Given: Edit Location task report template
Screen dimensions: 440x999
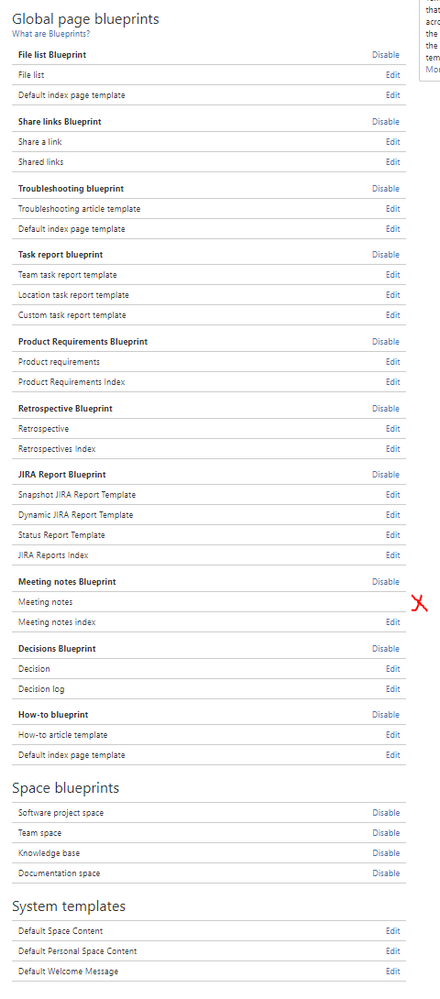Looking at the screenshot, I should point(393,295).
